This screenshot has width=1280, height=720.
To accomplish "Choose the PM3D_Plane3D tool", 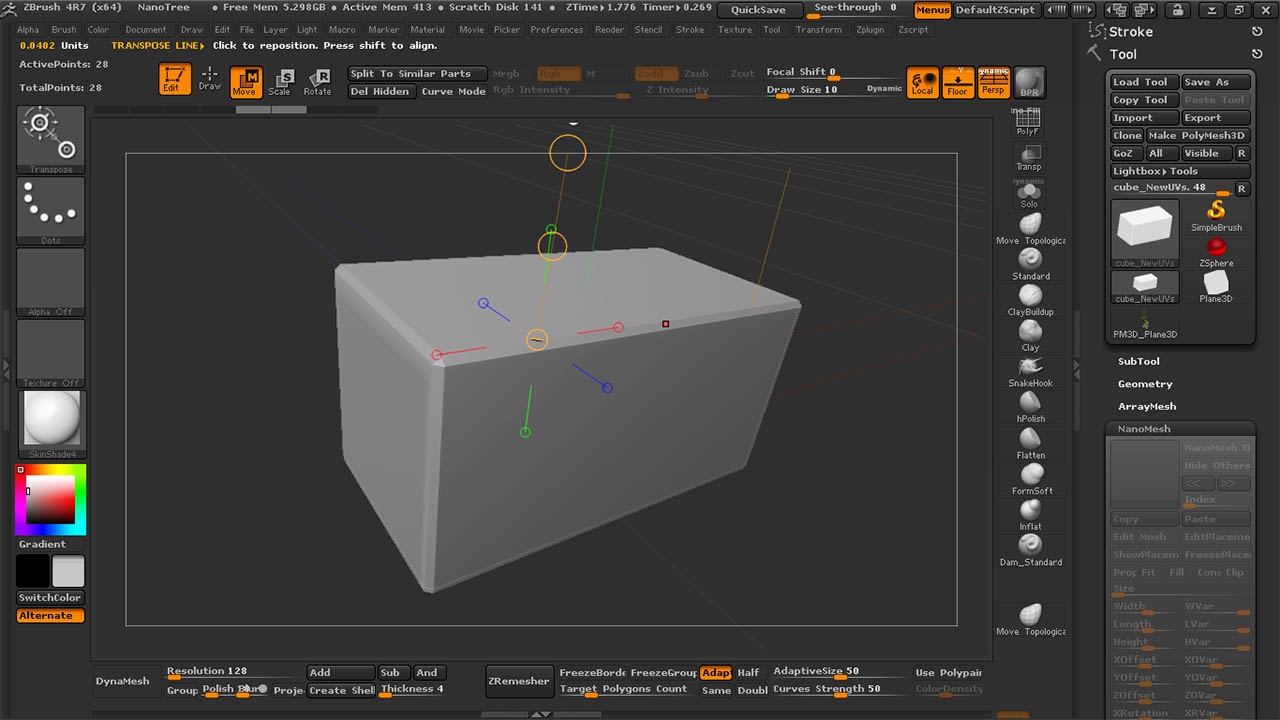I will click(1145, 323).
